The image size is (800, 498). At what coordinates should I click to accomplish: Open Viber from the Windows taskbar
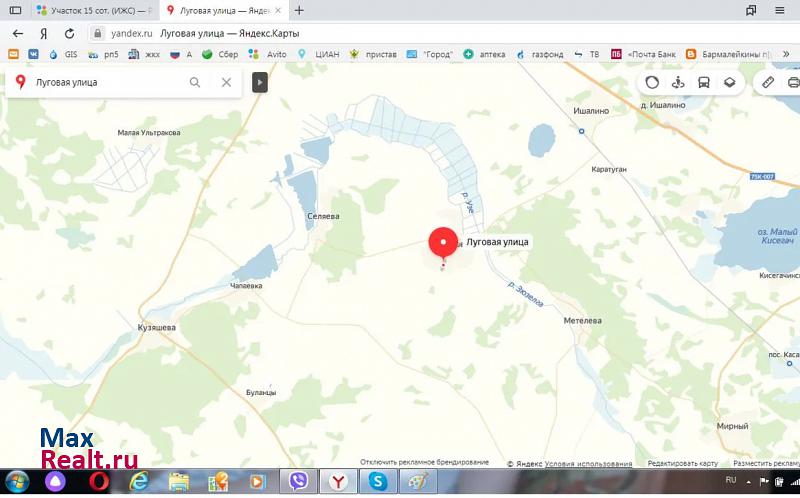(298, 482)
